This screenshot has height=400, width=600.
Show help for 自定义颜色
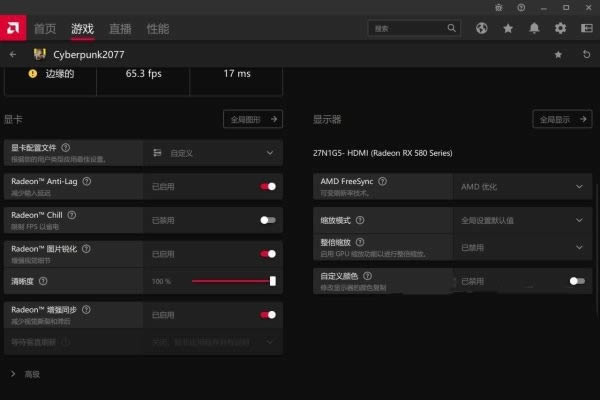[367, 276]
